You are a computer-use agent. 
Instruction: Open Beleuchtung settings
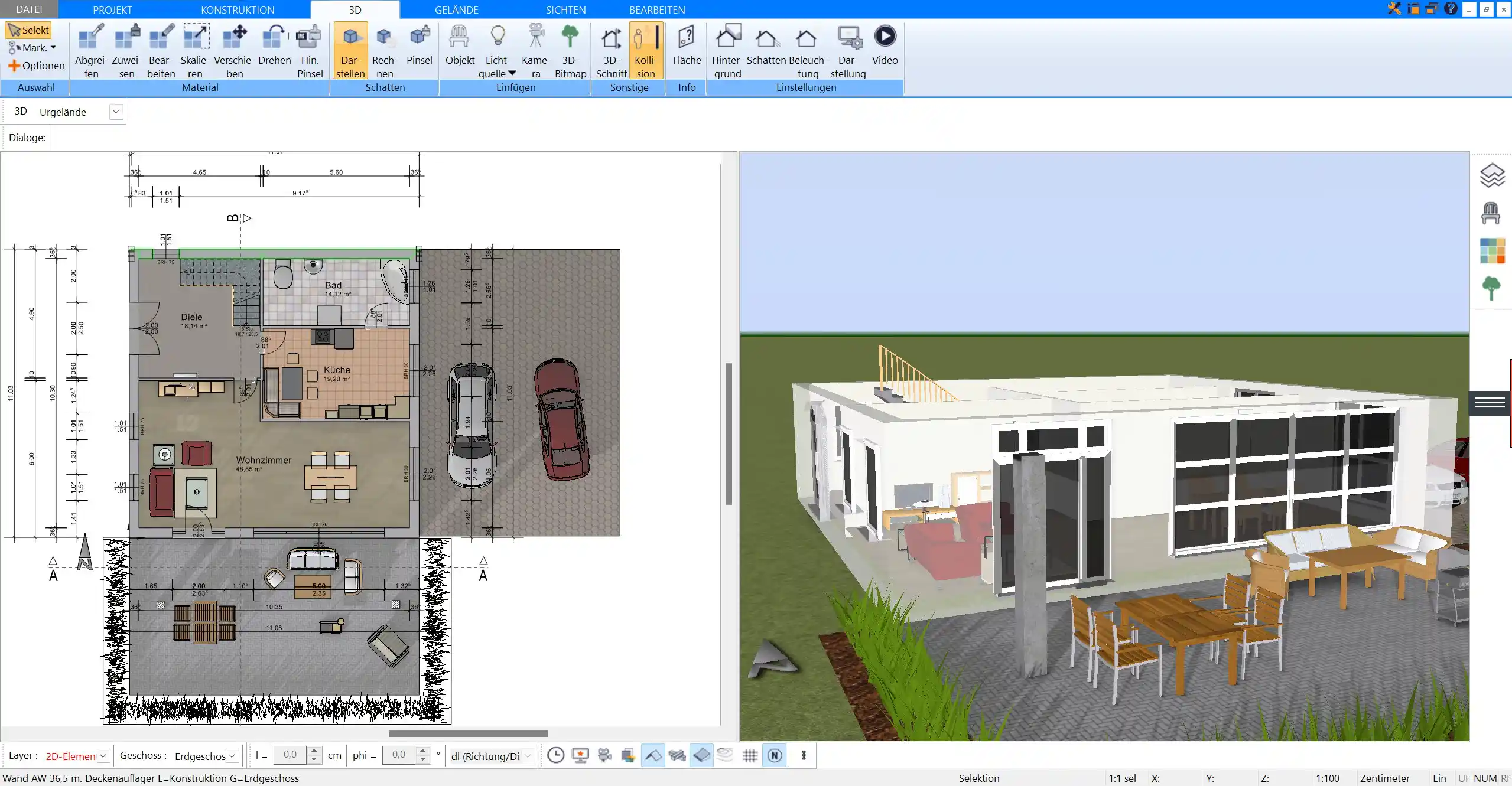808,51
